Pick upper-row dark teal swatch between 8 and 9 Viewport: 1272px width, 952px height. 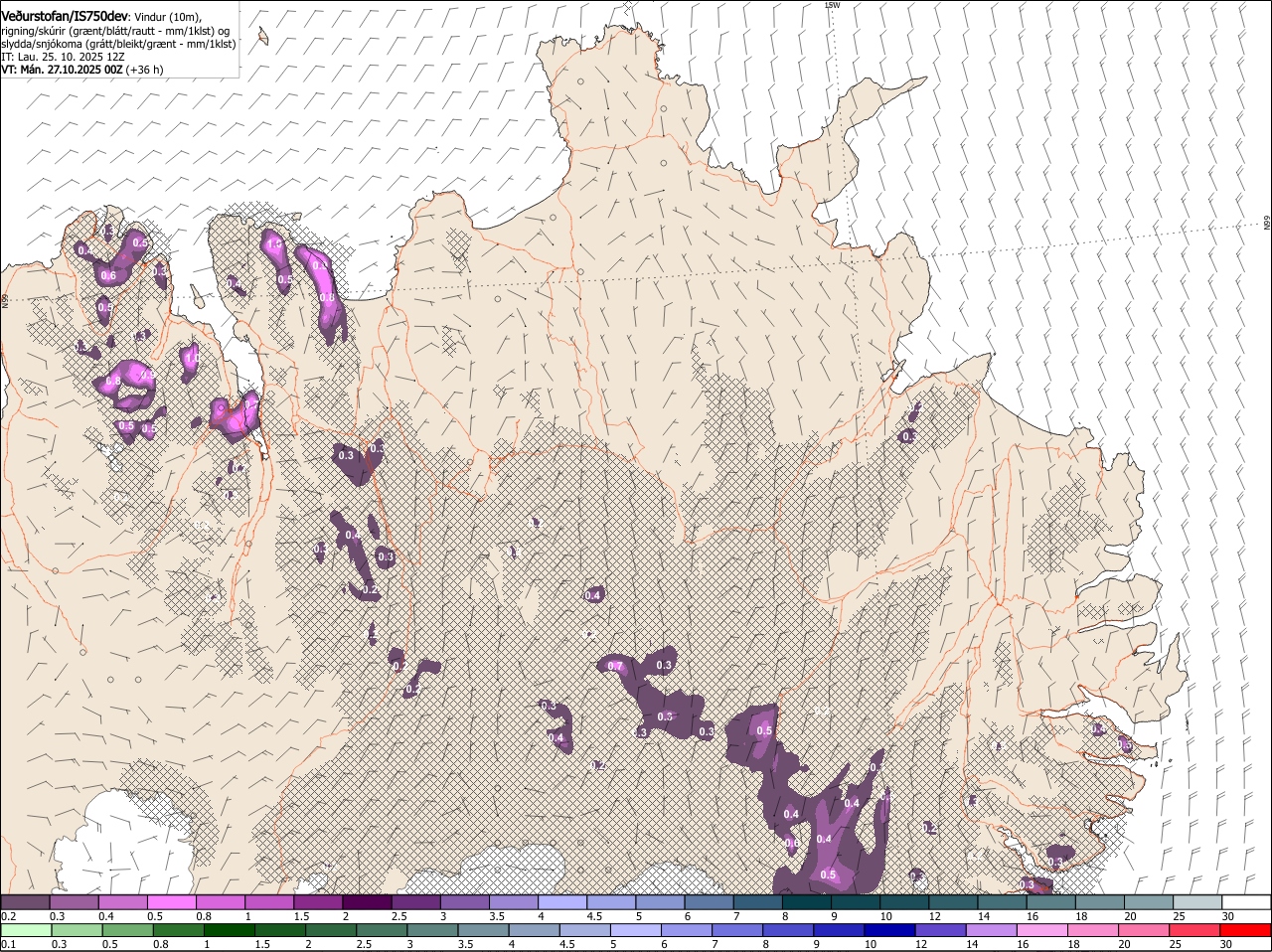tap(807, 902)
